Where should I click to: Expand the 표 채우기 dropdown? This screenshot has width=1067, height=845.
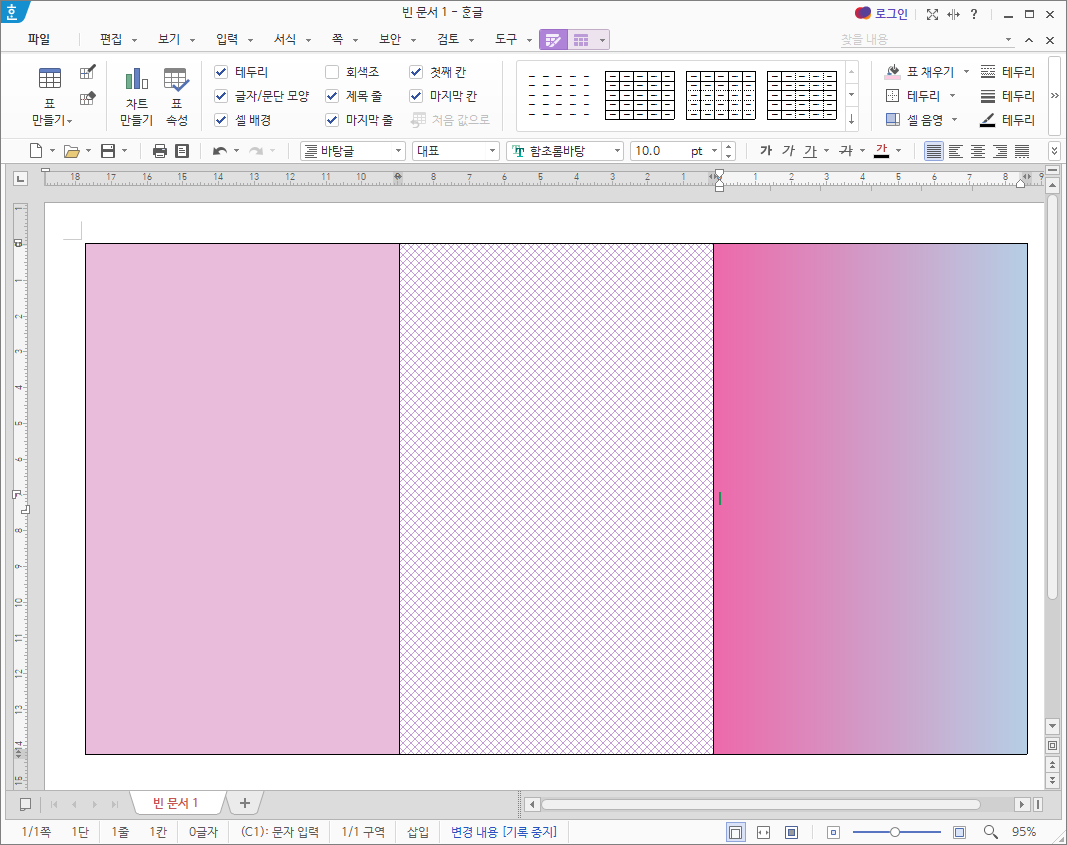[966, 72]
